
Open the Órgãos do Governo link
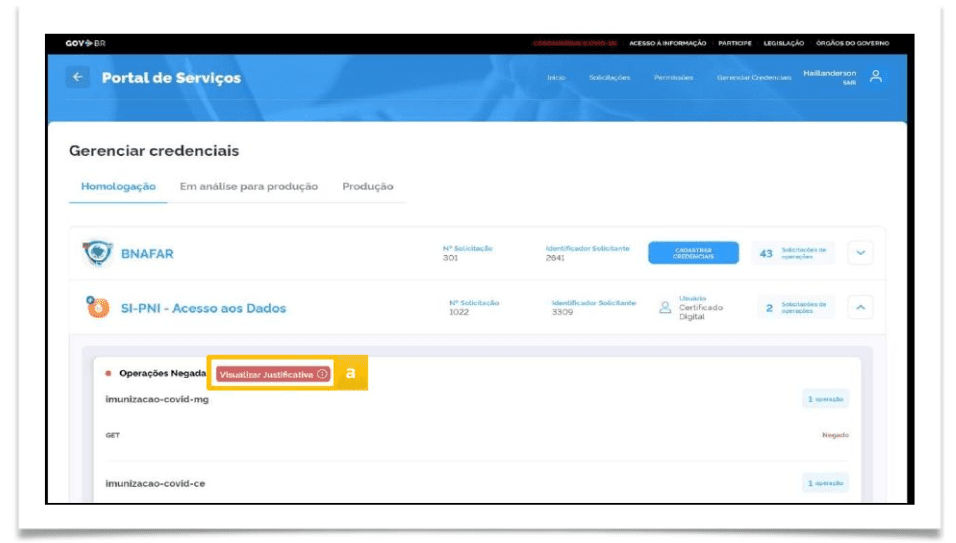852,43
